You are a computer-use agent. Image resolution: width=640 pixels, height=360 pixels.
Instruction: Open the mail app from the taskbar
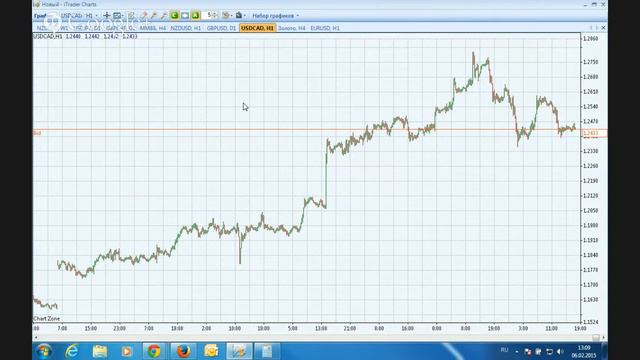click(x=211, y=351)
